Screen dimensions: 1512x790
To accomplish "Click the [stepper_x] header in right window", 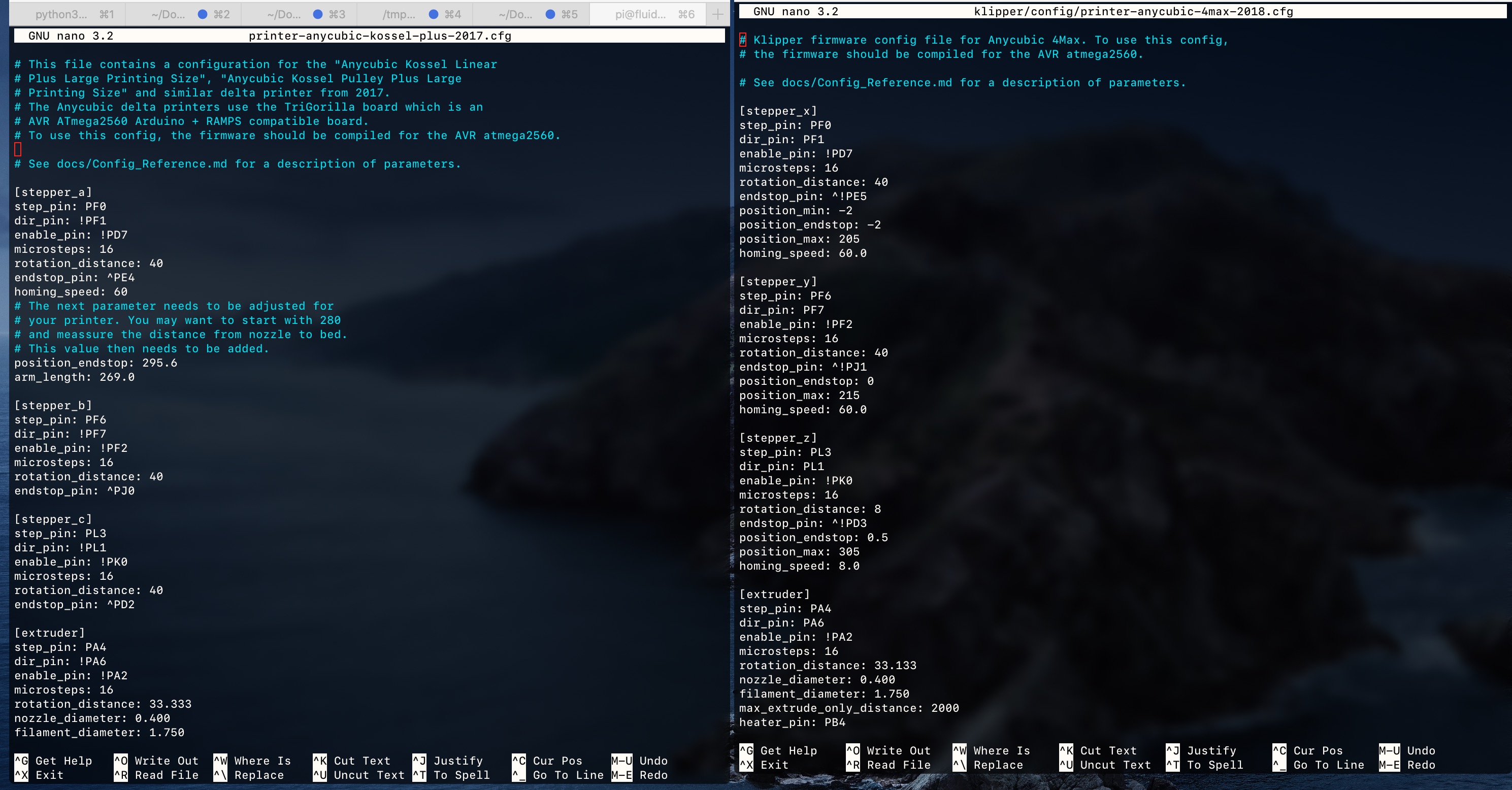I will tap(778, 111).
